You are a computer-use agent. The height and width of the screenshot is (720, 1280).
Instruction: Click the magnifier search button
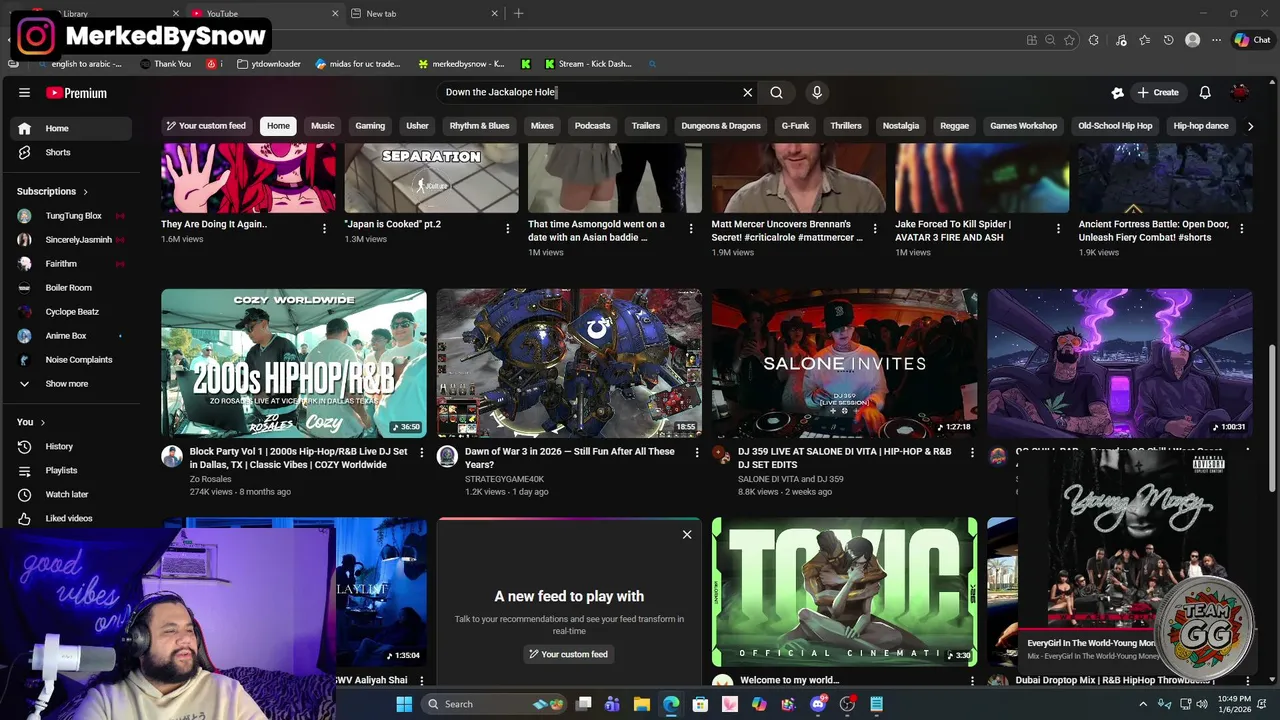tap(776, 92)
